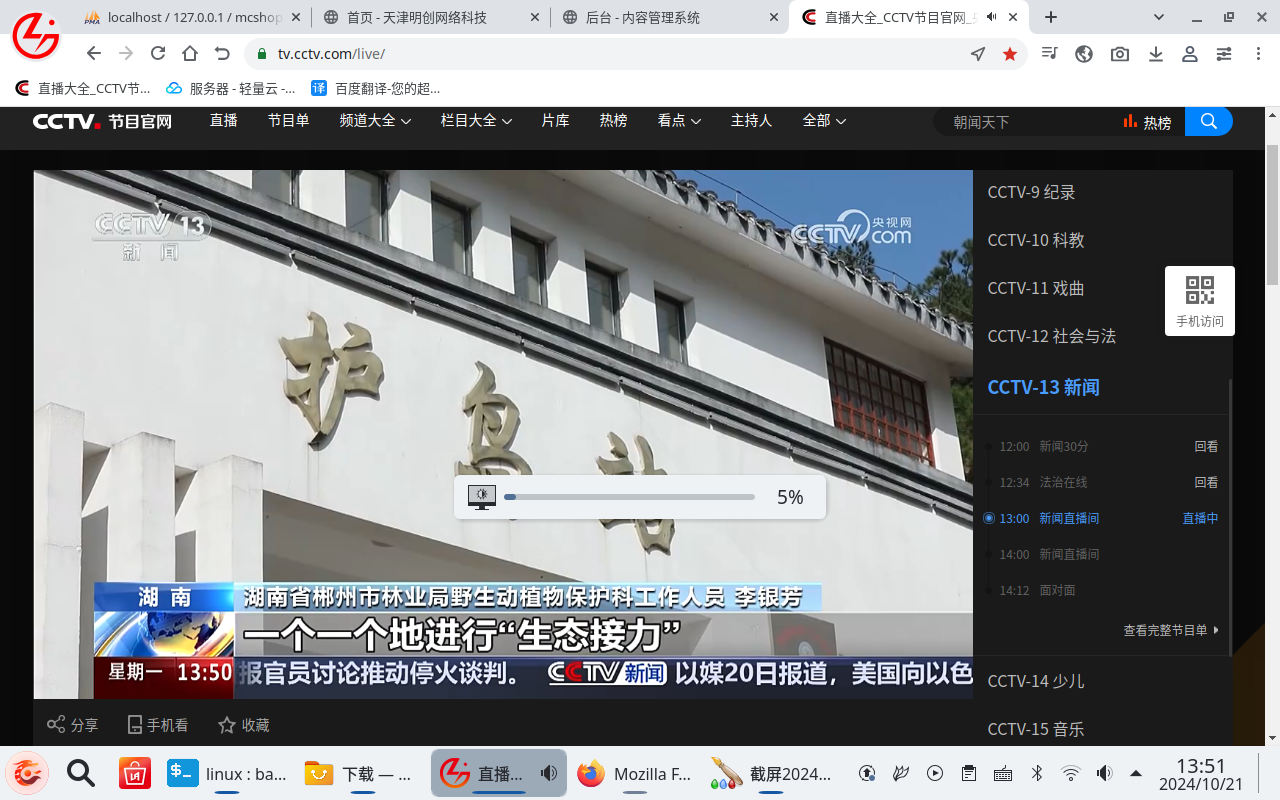The height and width of the screenshot is (800, 1280).
Task: Expand the 看点 dropdown menu
Action: point(679,121)
